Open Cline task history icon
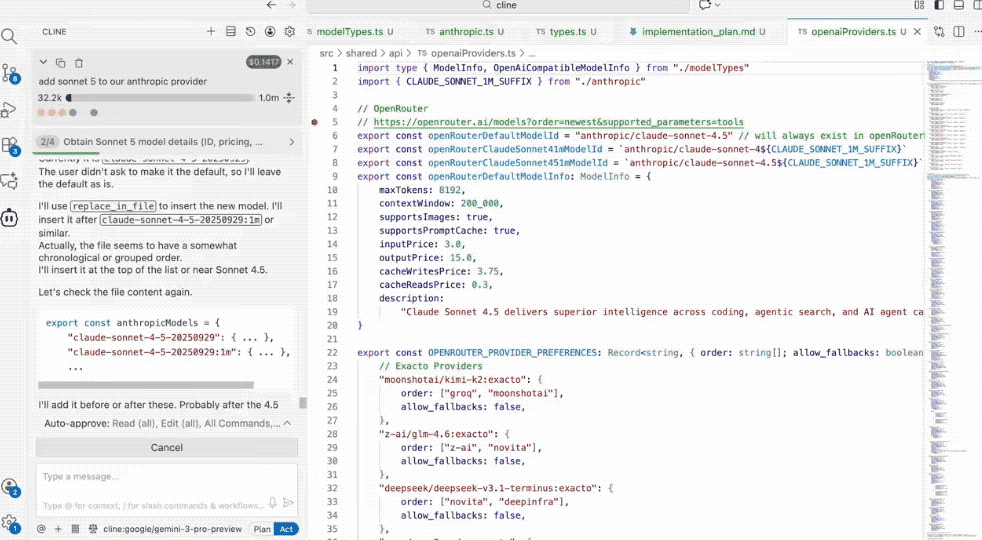The height and width of the screenshot is (540, 982). coord(251,31)
